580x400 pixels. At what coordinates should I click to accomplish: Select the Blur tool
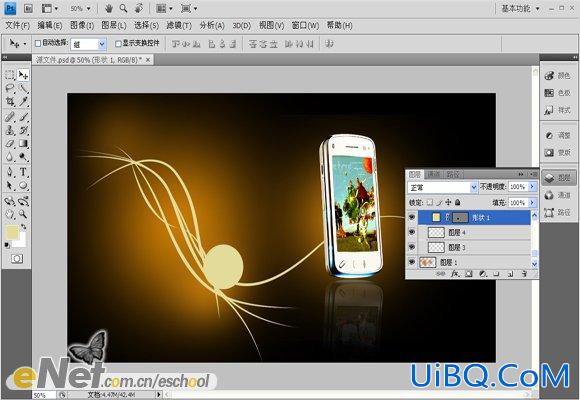coord(10,157)
